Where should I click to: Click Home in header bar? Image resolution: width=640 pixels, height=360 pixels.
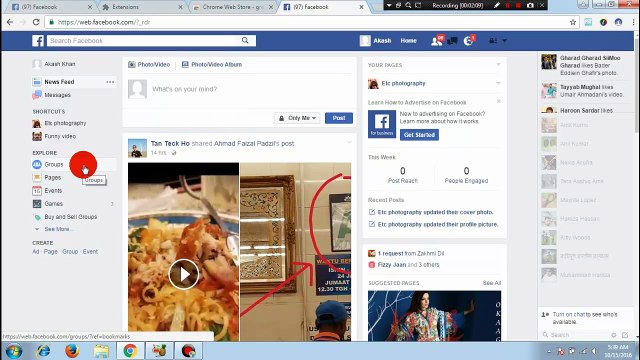click(409, 41)
